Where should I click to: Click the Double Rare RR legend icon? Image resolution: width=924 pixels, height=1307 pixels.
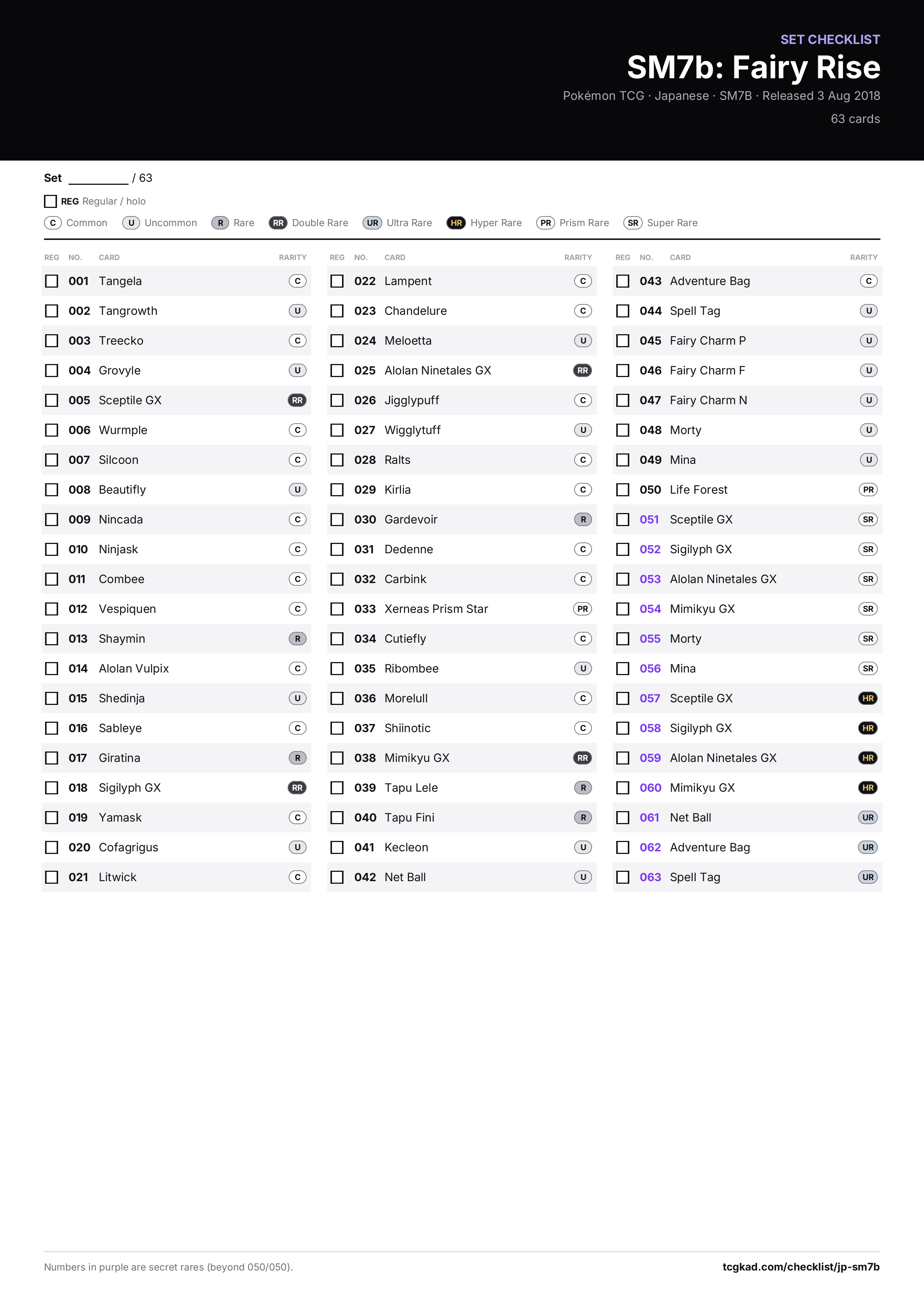click(278, 222)
